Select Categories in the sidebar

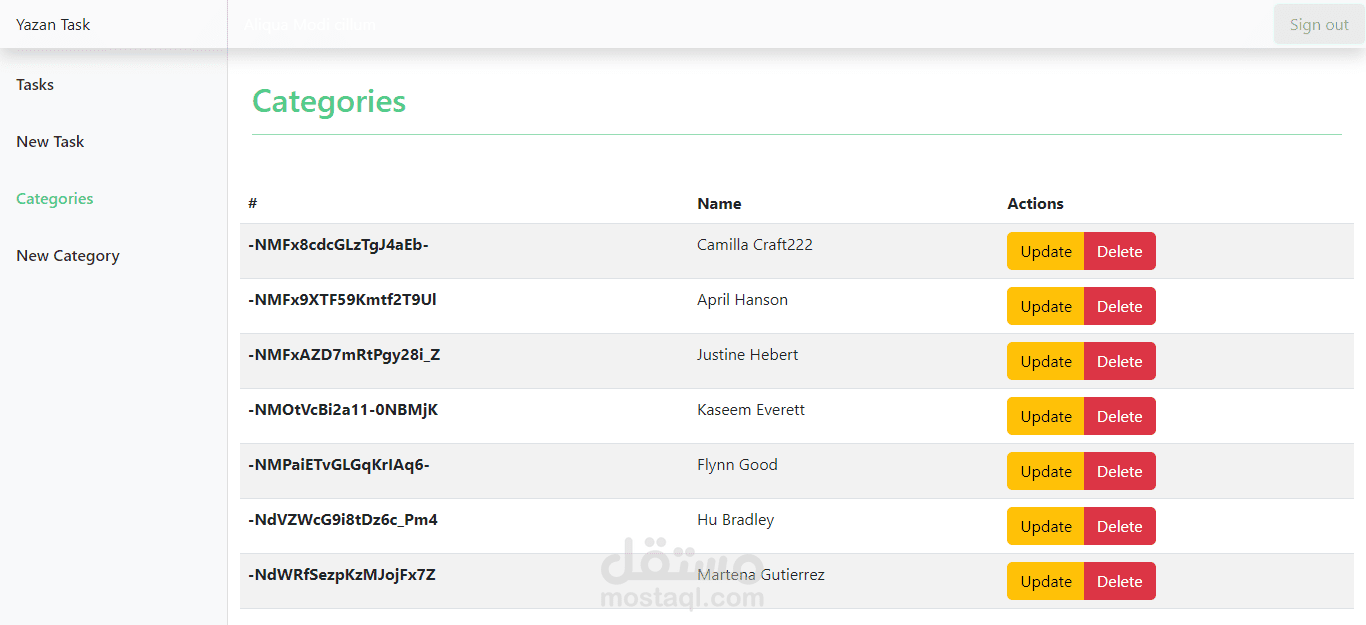pyautogui.click(x=55, y=199)
